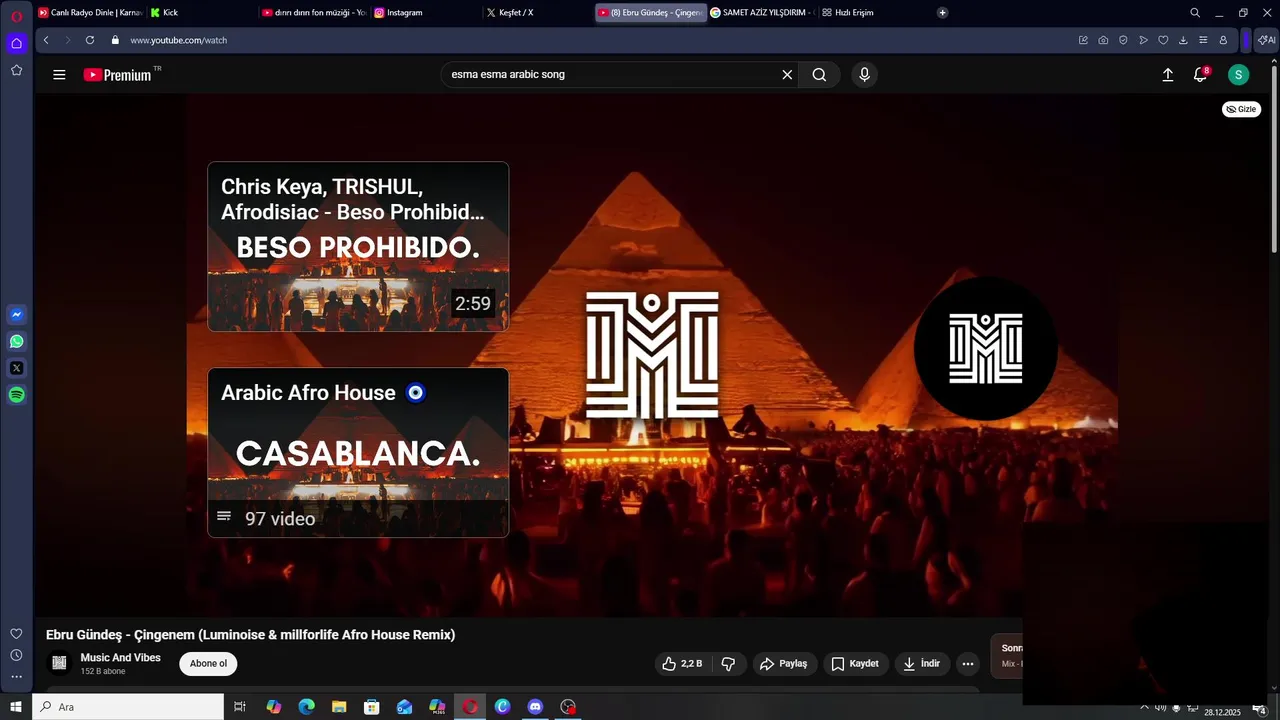The width and height of the screenshot is (1280, 720).
Task: Share the video via Paylaş
Action: [783, 664]
